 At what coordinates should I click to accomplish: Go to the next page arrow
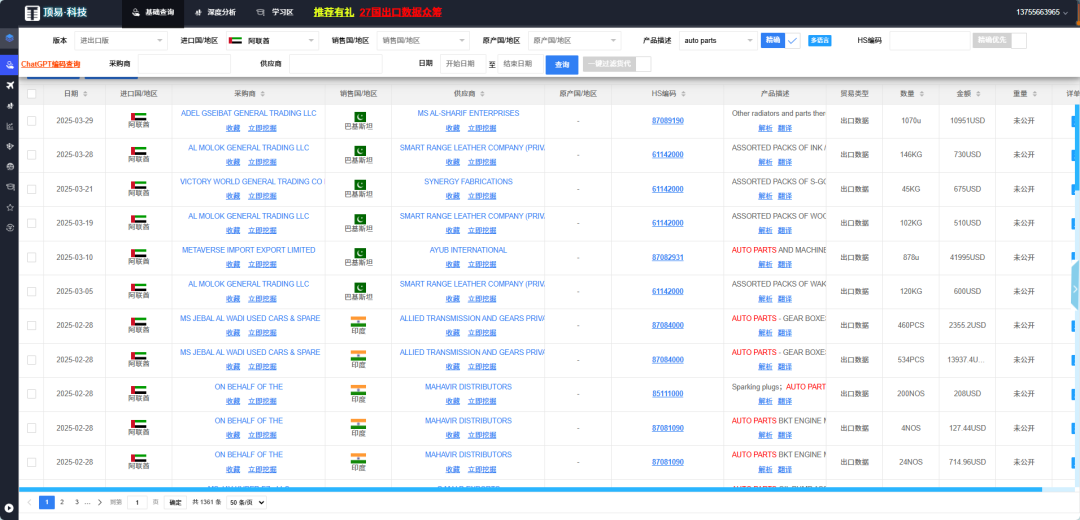click(100, 502)
